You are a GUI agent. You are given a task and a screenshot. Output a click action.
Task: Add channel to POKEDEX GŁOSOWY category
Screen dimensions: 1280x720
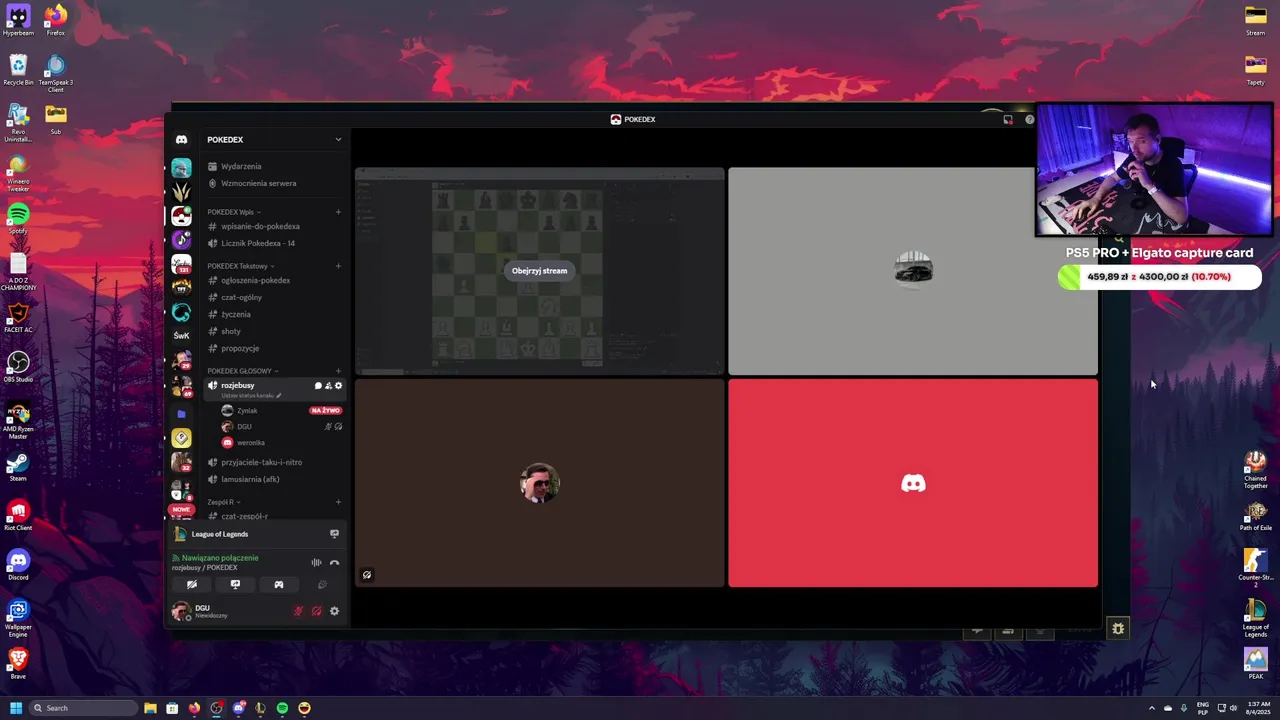pos(338,371)
